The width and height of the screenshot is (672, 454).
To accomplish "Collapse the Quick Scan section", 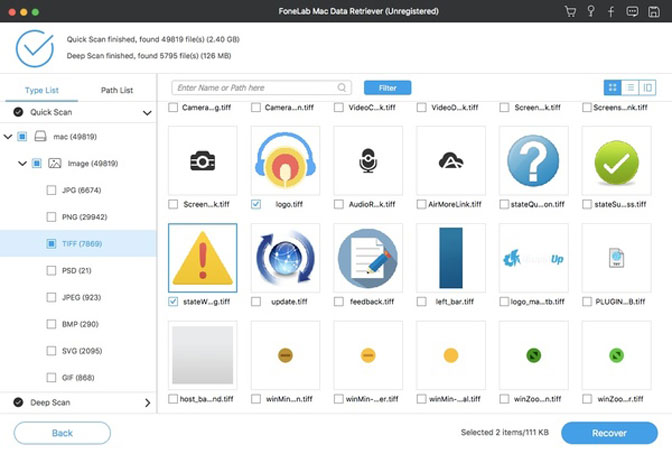I will (147, 113).
